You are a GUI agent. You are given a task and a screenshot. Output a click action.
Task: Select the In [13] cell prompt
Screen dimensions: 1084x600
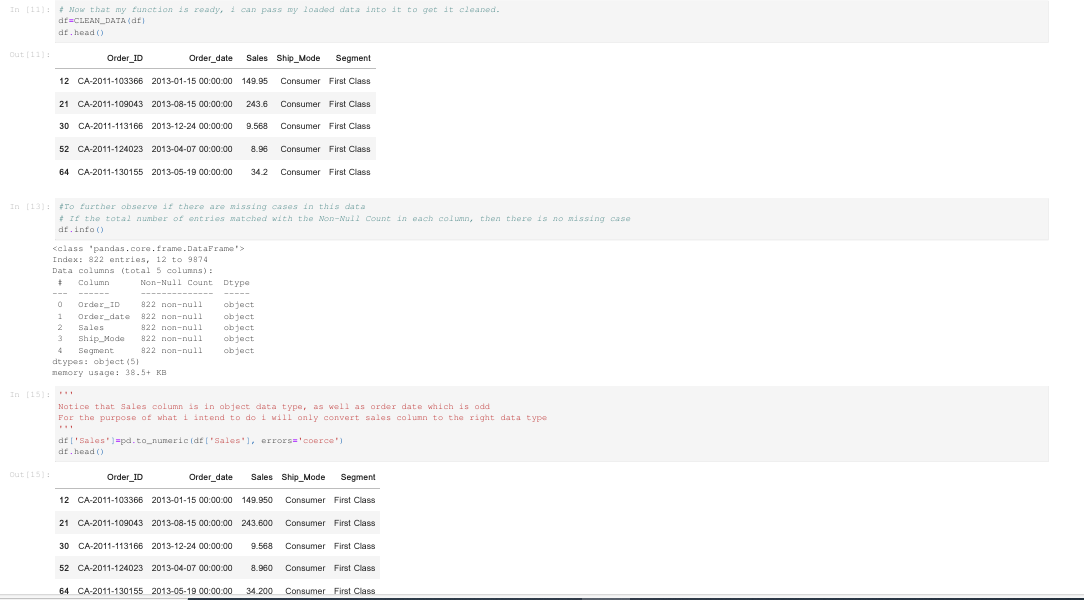pyautogui.click(x=30, y=207)
